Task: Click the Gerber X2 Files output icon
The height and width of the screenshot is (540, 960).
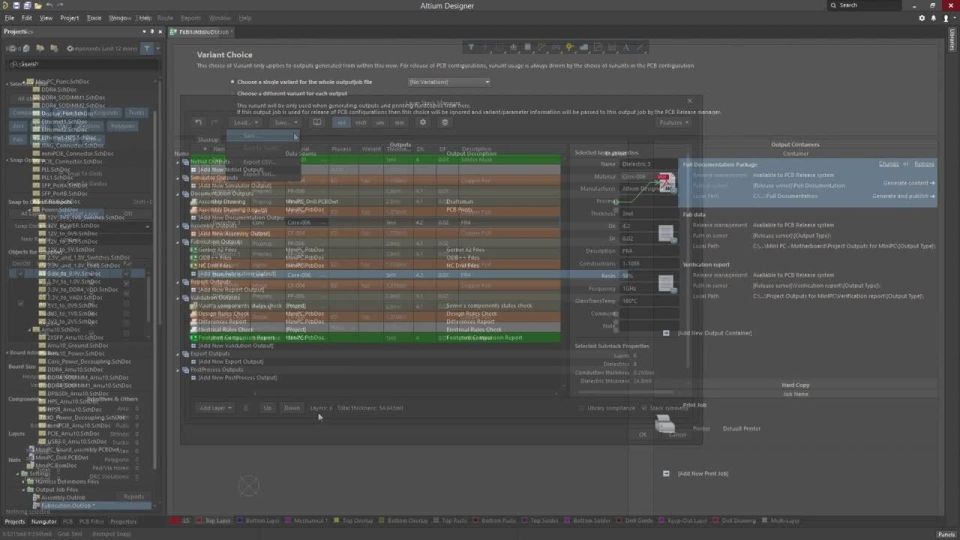Action: [x=193, y=250]
